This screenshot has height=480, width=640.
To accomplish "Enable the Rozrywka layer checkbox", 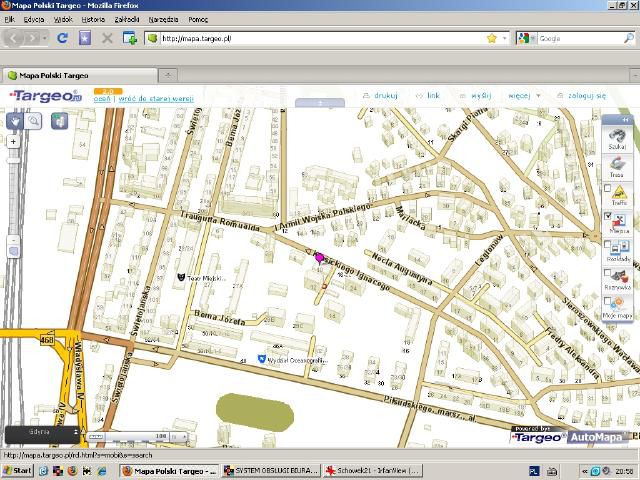I will (607, 273).
